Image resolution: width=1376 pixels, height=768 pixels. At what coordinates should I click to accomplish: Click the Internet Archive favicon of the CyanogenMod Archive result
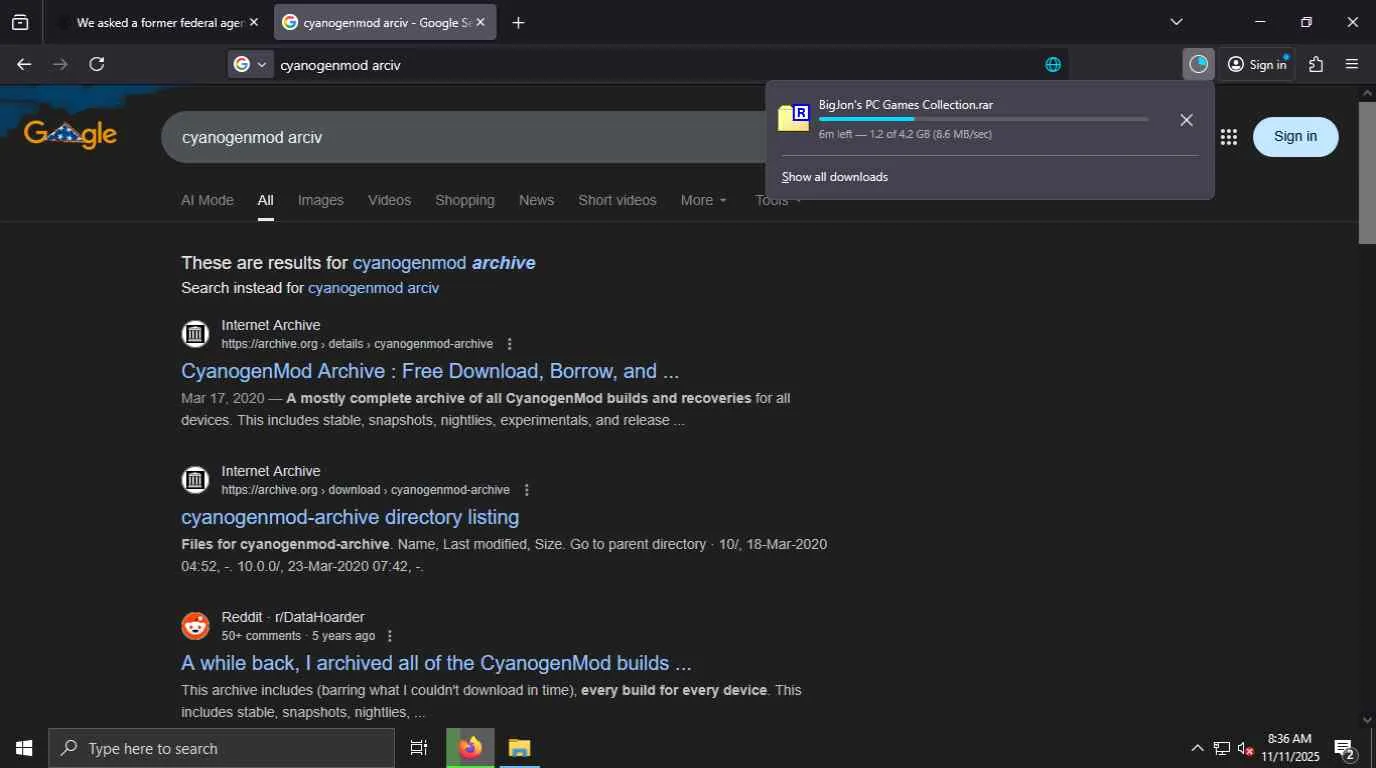[x=195, y=334]
